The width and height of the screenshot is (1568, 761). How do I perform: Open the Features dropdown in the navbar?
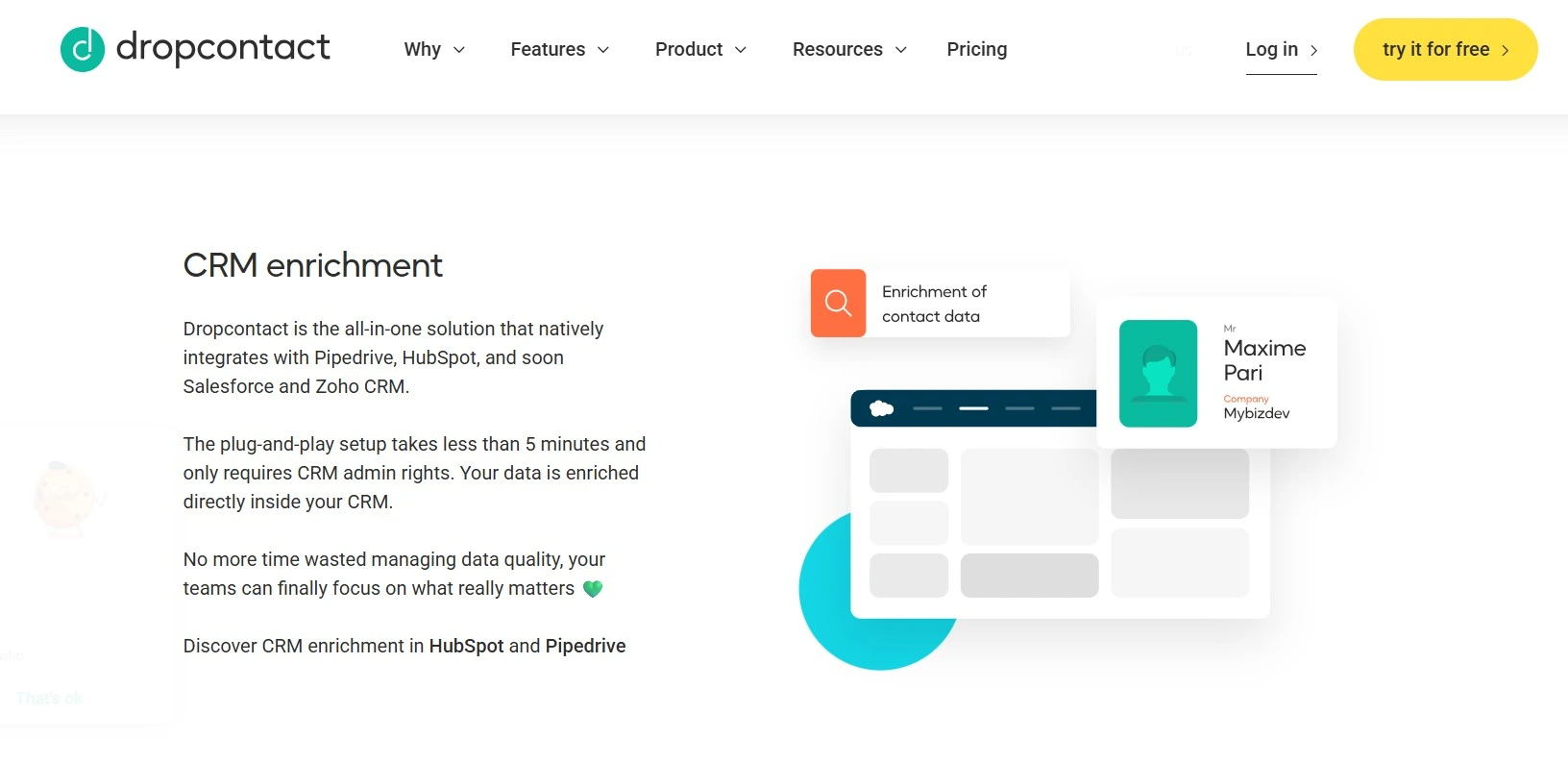tap(560, 49)
